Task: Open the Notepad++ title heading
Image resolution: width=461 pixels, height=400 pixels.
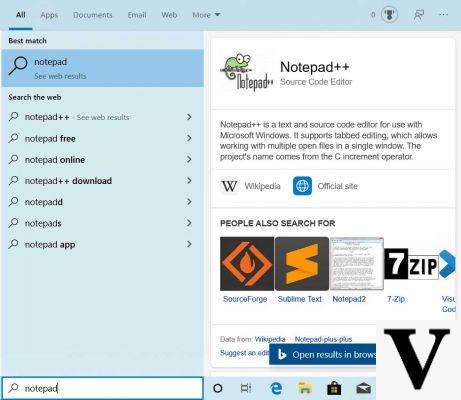Action: coord(315,67)
